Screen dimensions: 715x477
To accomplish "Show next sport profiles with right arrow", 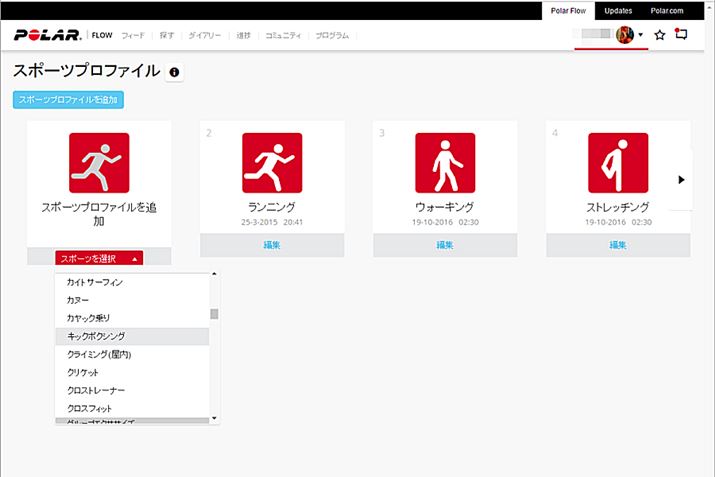I will pos(681,180).
